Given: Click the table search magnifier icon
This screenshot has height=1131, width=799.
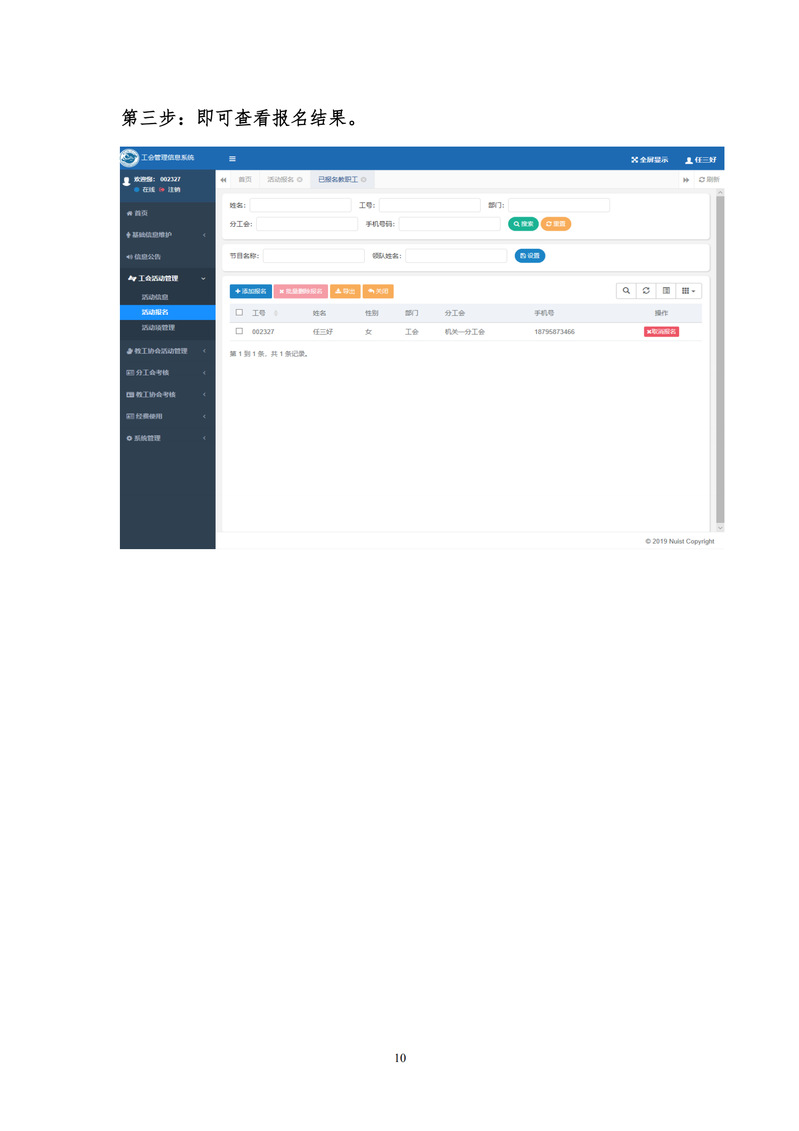Looking at the screenshot, I should tap(626, 291).
